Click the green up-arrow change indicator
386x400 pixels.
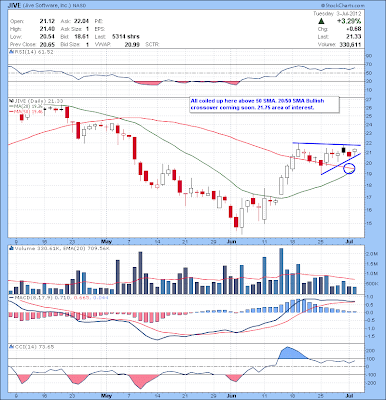pos(321,21)
